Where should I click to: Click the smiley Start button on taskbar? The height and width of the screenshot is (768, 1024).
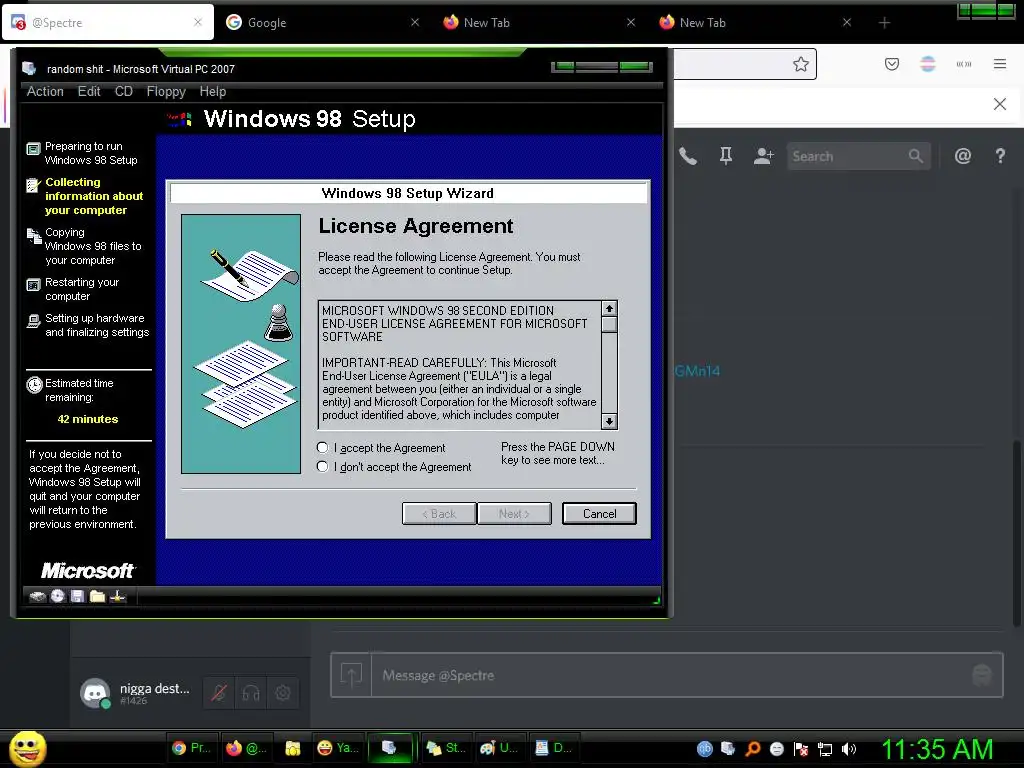coord(27,748)
